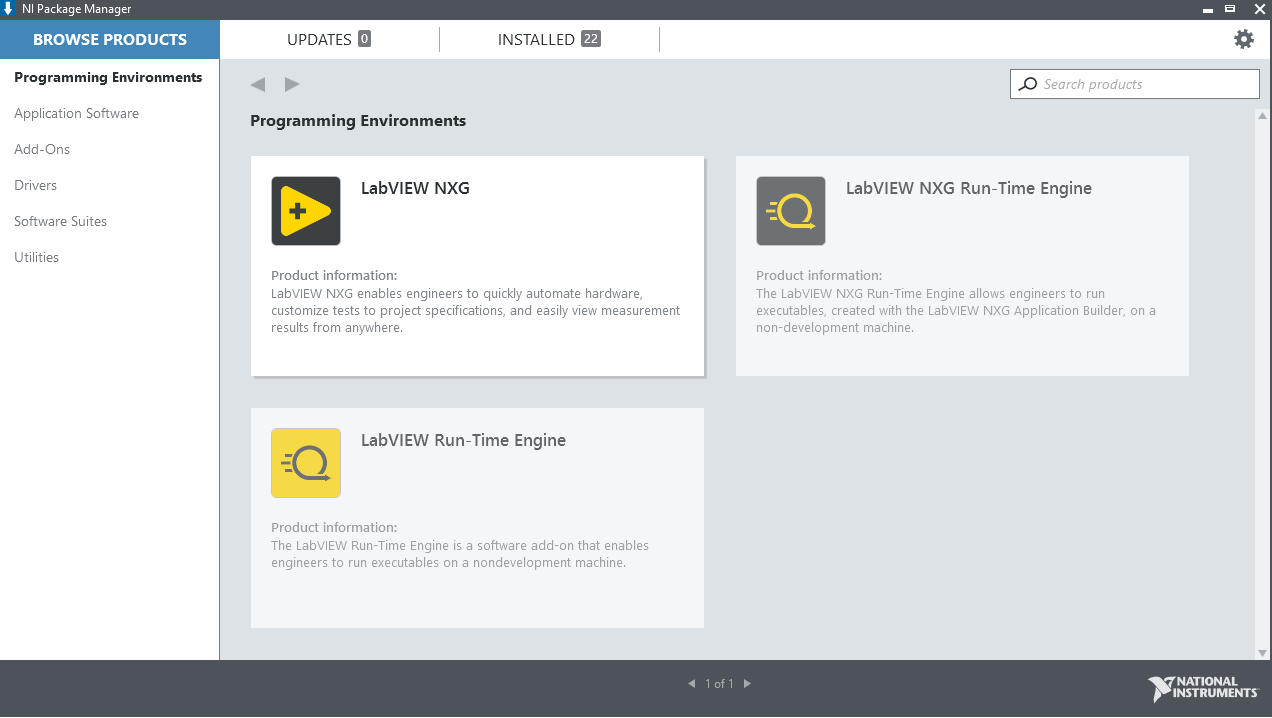Image resolution: width=1272 pixels, height=718 pixels.
Task: Select Programming Environments category
Action: (108, 77)
